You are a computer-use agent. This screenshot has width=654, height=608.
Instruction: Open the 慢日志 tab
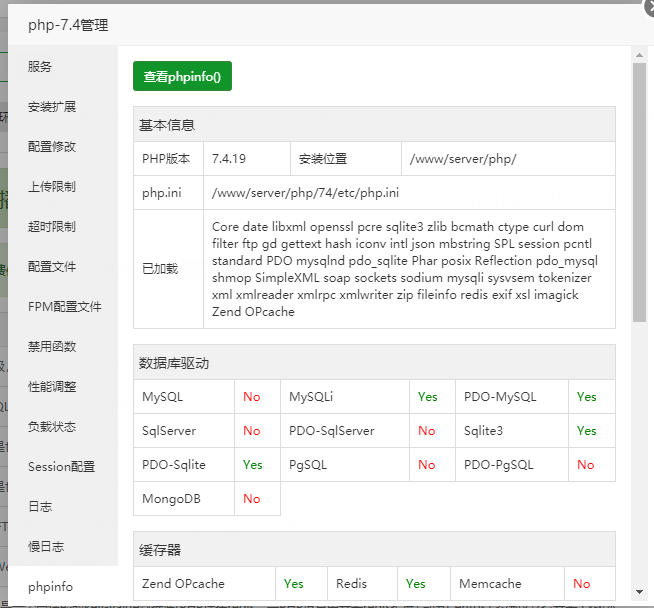[46, 547]
